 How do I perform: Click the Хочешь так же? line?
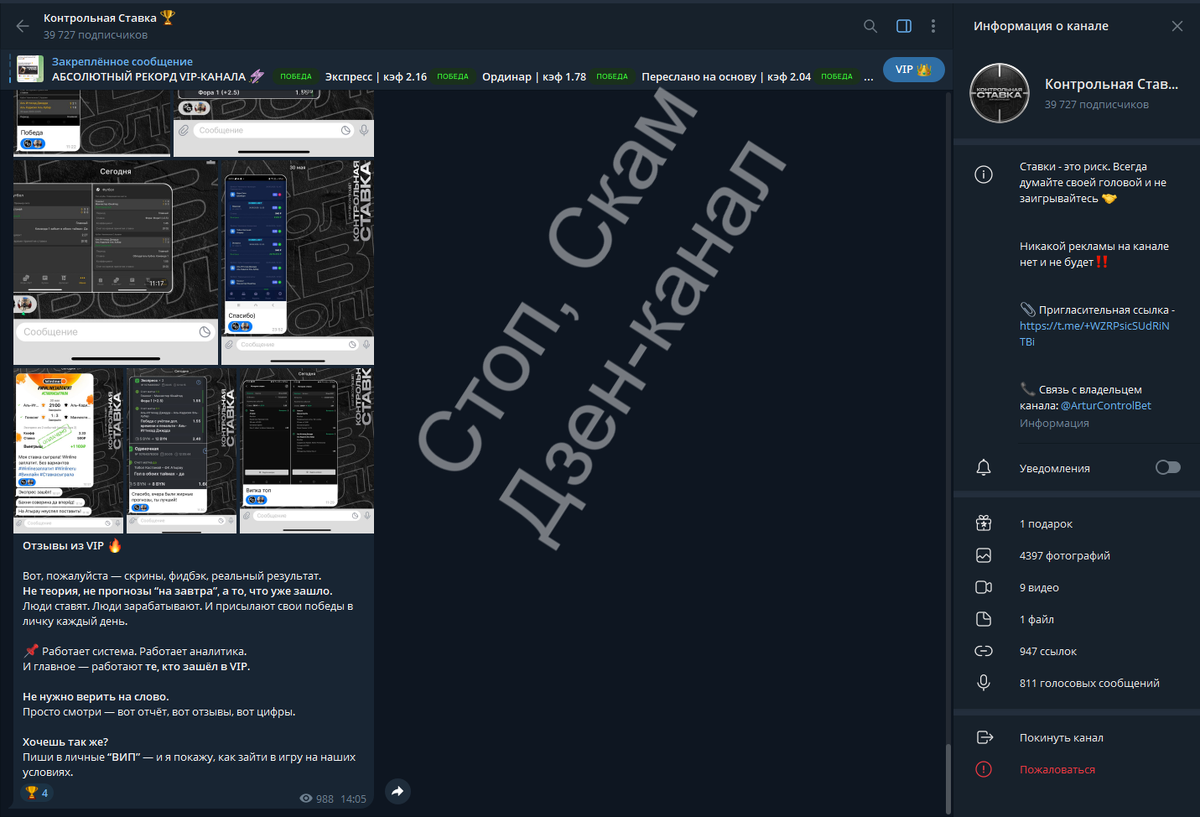coord(66,741)
